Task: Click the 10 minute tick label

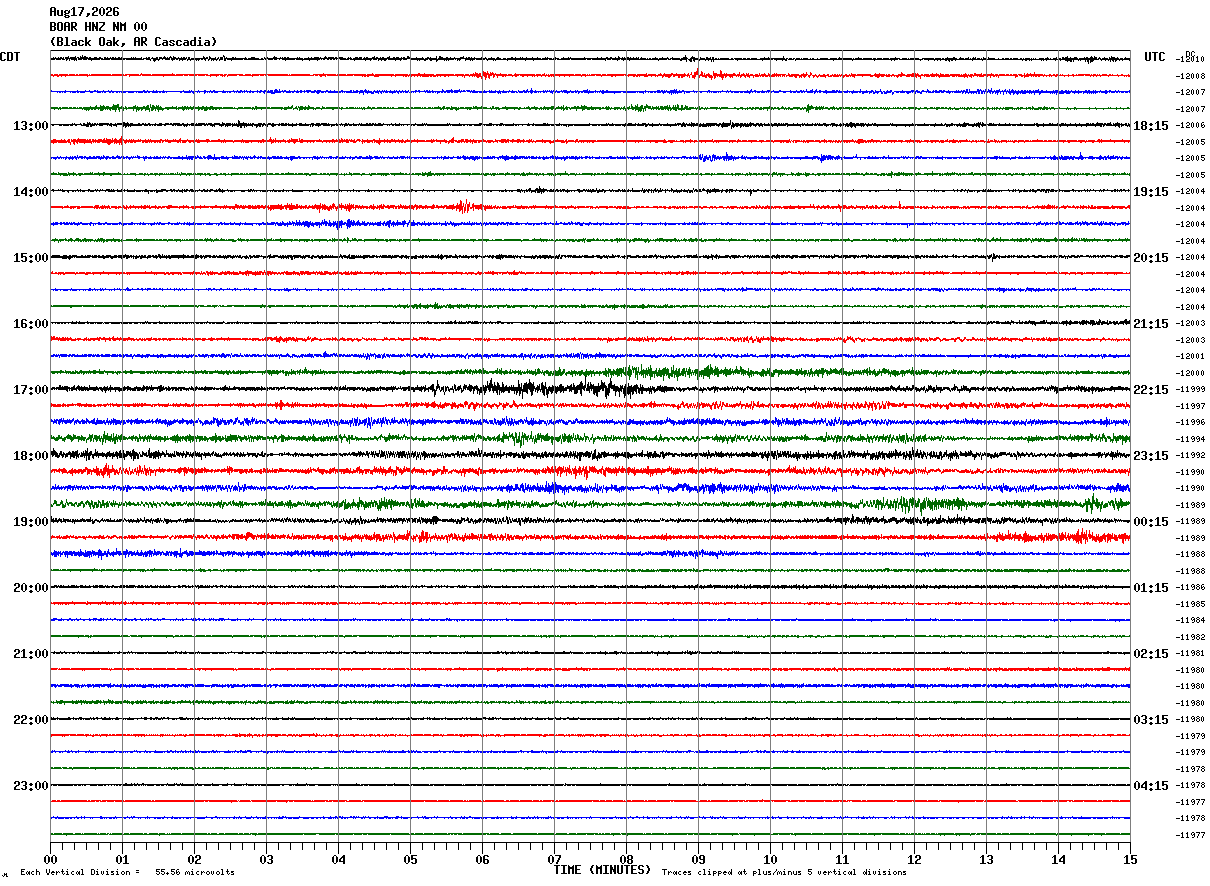Action: (x=770, y=859)
